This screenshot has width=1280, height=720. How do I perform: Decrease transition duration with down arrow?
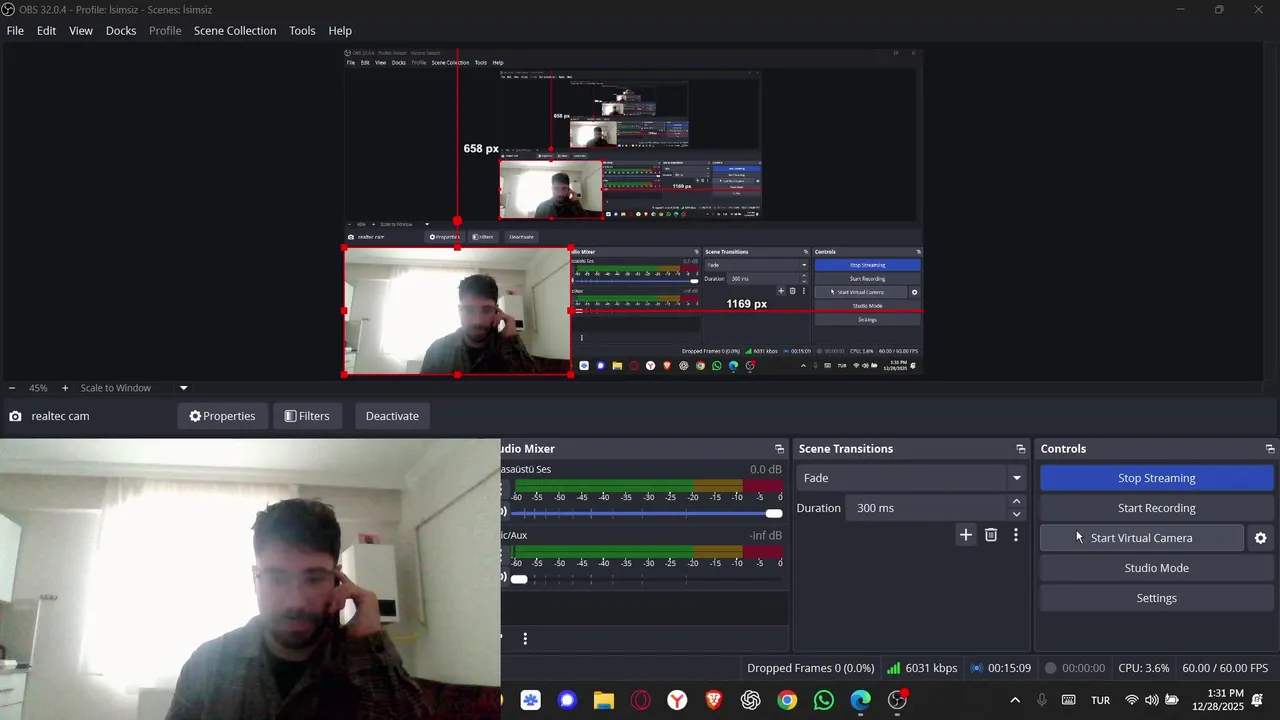pos(1016,514)
